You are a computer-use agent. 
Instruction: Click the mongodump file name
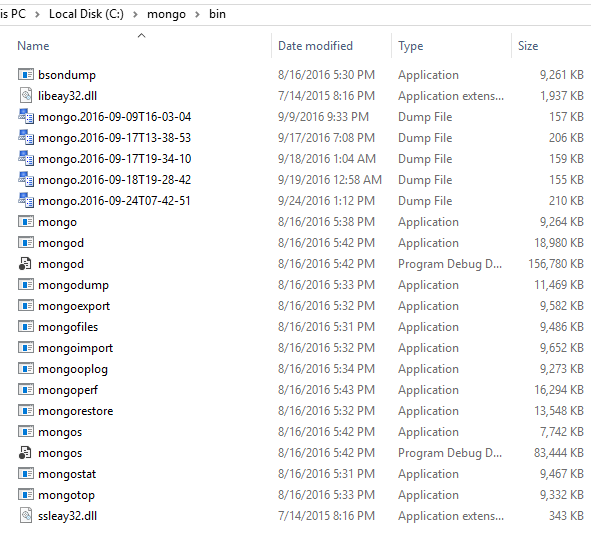(x=73, y=285)
